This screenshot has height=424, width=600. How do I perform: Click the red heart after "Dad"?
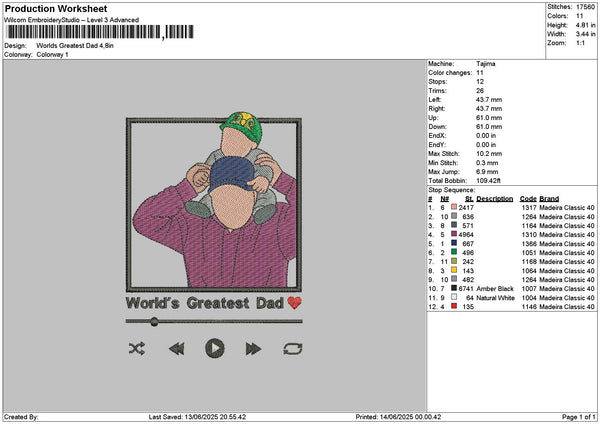[x=295, y=303]
